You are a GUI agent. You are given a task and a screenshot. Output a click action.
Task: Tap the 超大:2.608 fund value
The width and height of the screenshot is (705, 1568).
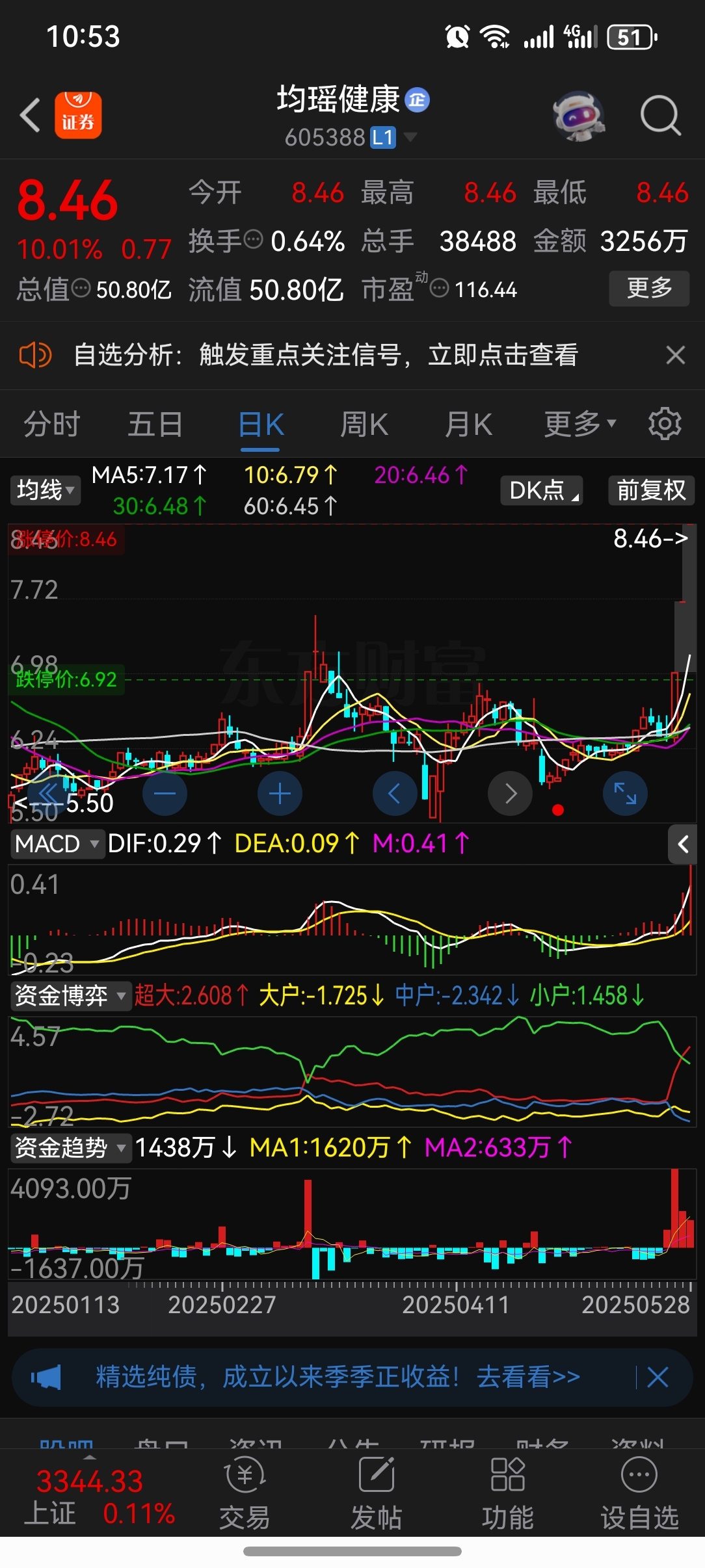pos(192,995)
